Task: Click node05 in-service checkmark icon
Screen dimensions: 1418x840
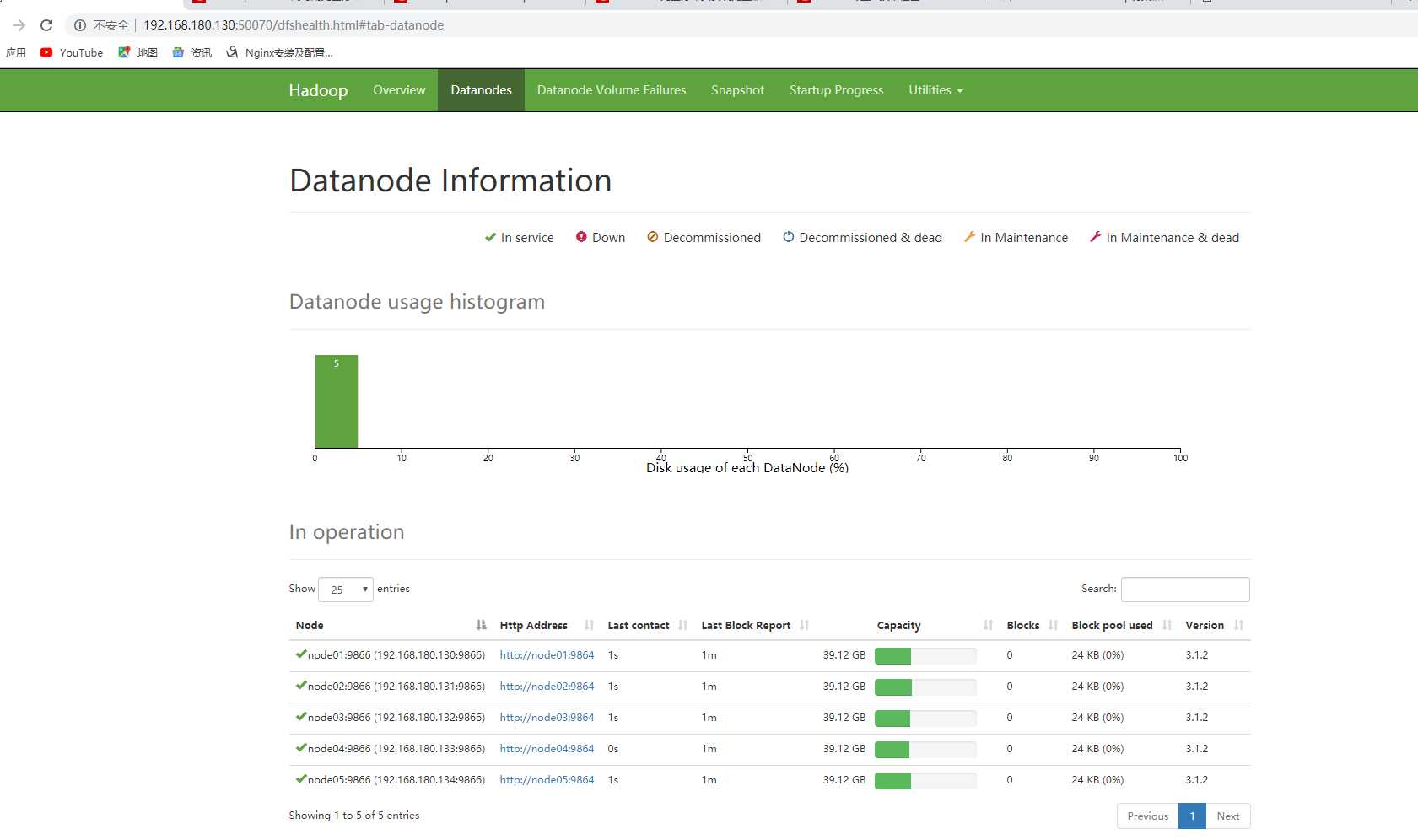Action: pyautogui.click(x=301, y=778)
